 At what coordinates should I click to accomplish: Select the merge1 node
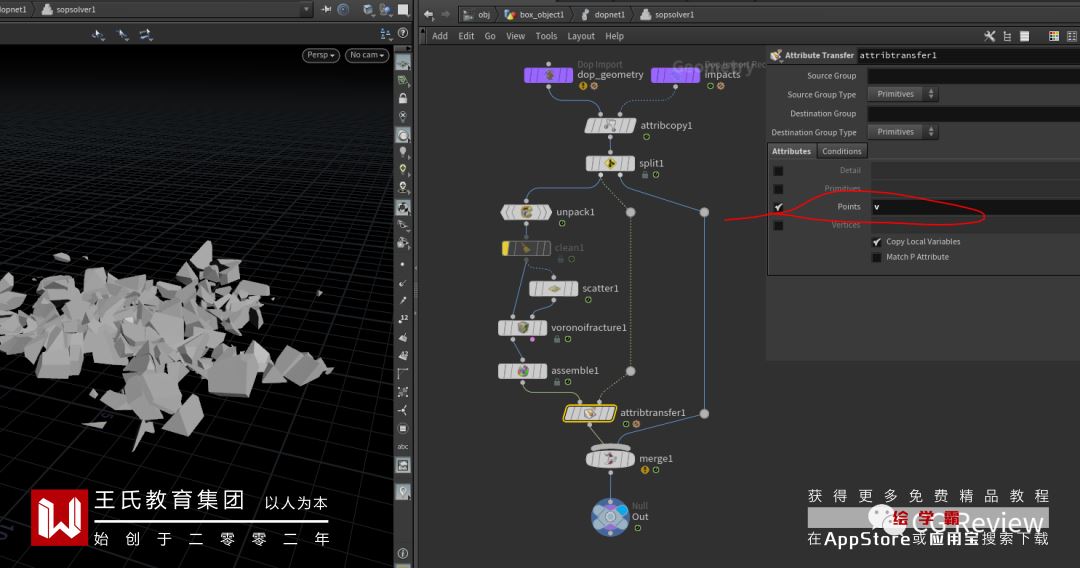point(610,458)
